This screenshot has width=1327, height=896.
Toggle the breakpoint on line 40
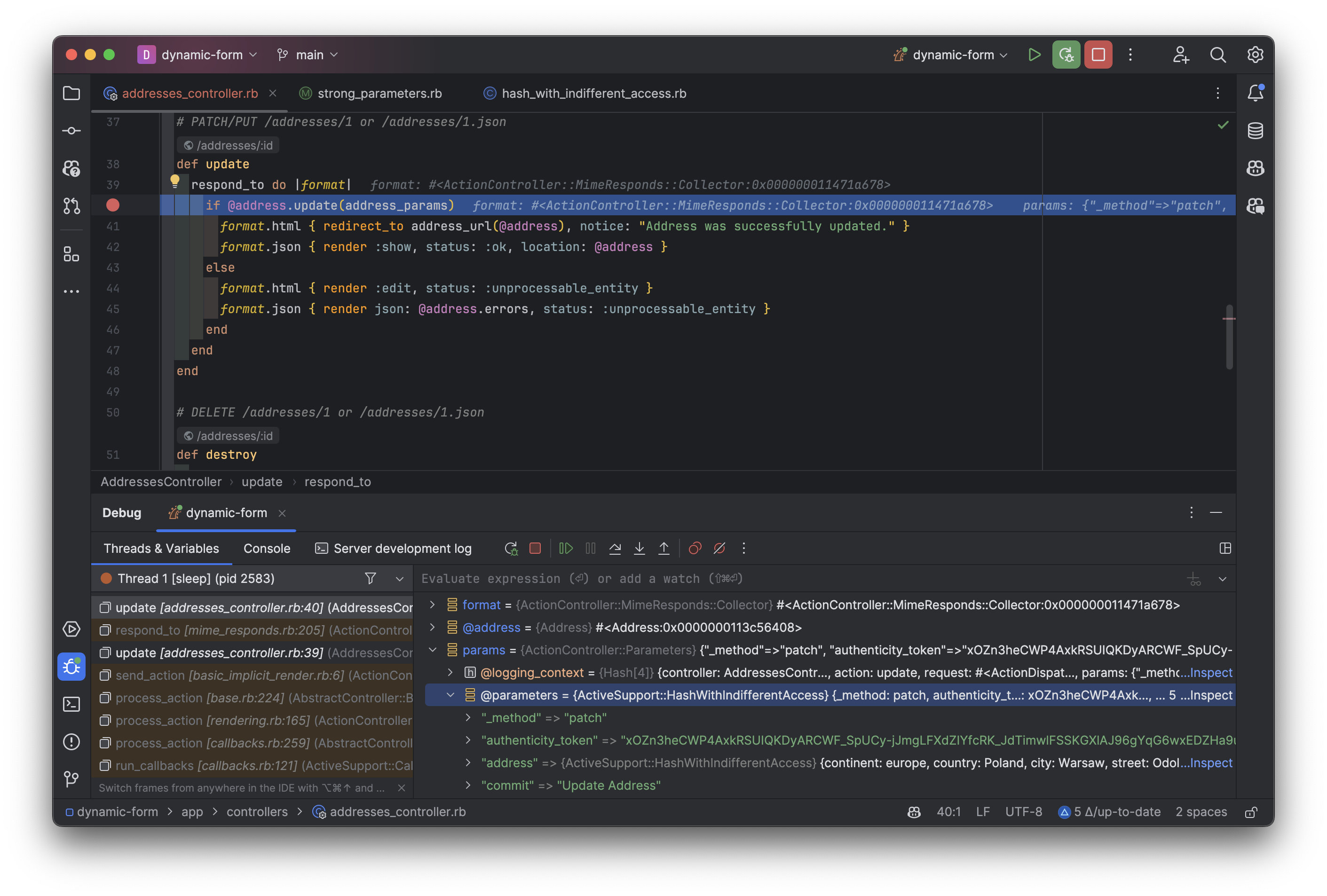click(113, 205)
